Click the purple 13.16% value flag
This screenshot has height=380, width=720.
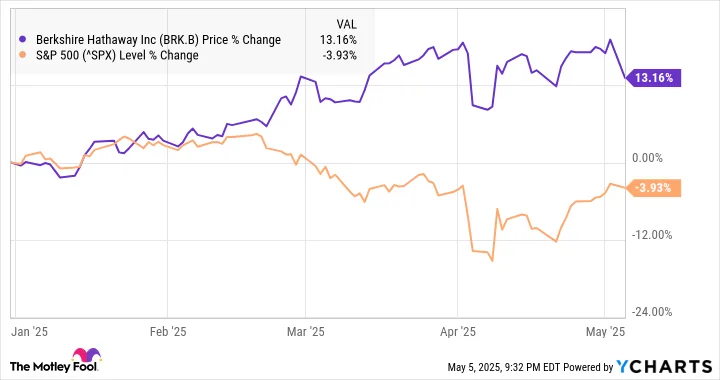[x=653, y=78]
